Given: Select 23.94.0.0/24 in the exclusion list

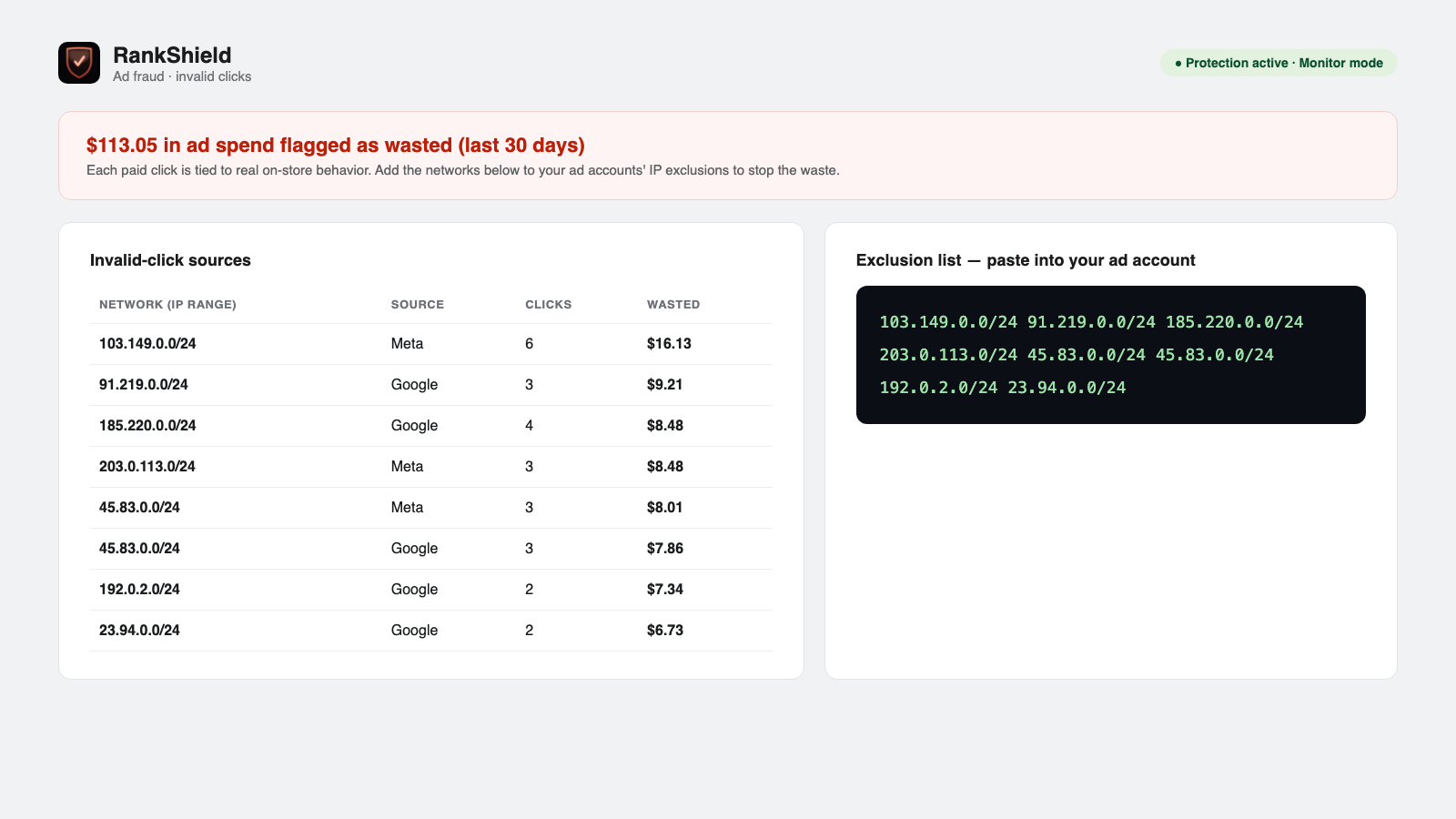Looking at the screenshot, I should (1067, 388).
